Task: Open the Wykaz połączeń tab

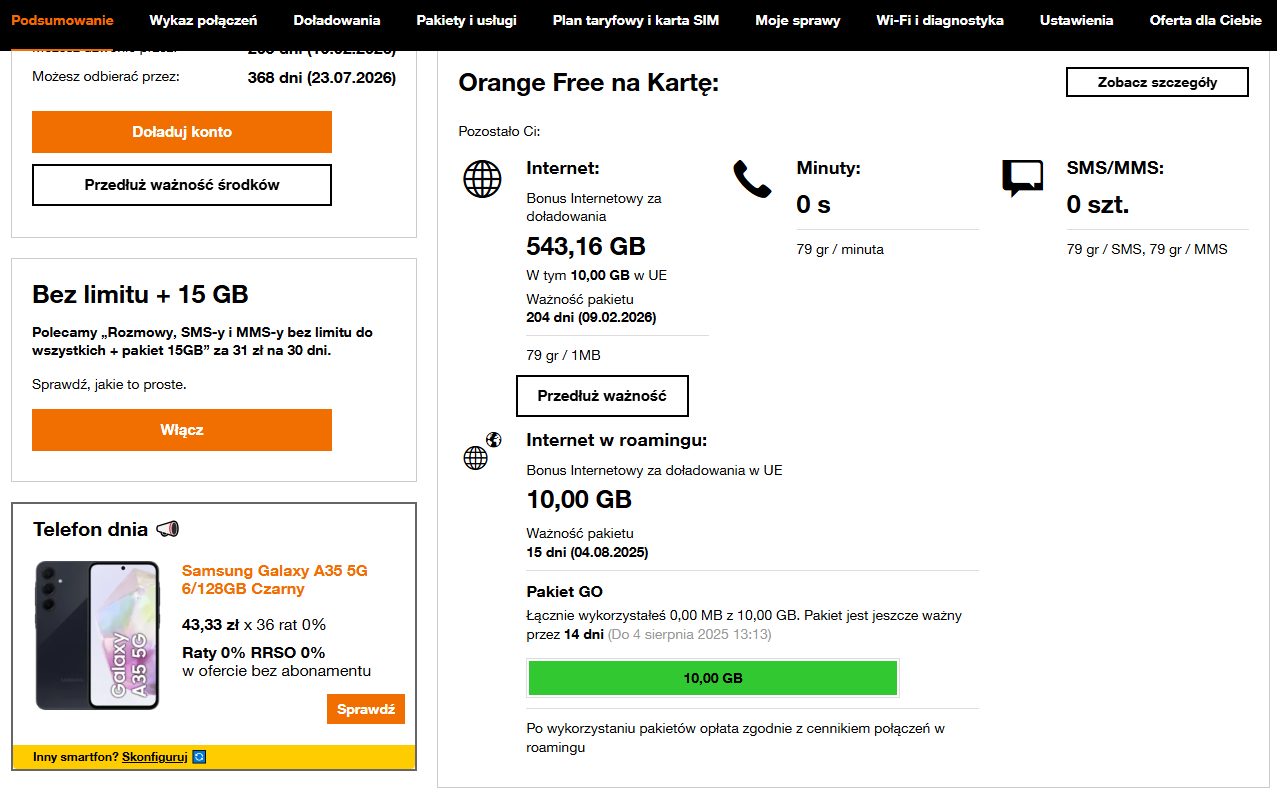Action: tap(203, 20)
